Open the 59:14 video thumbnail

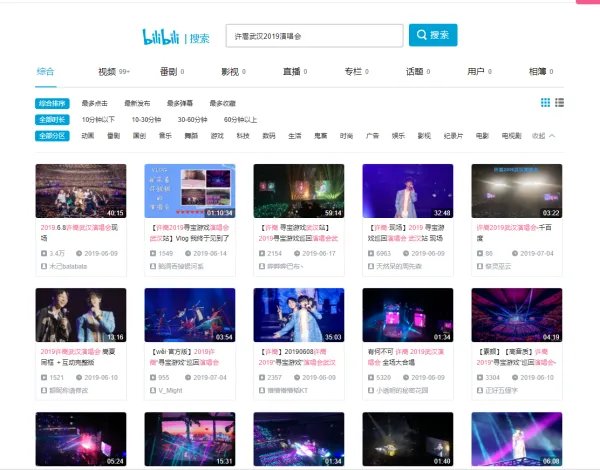[x=299, y=191]
